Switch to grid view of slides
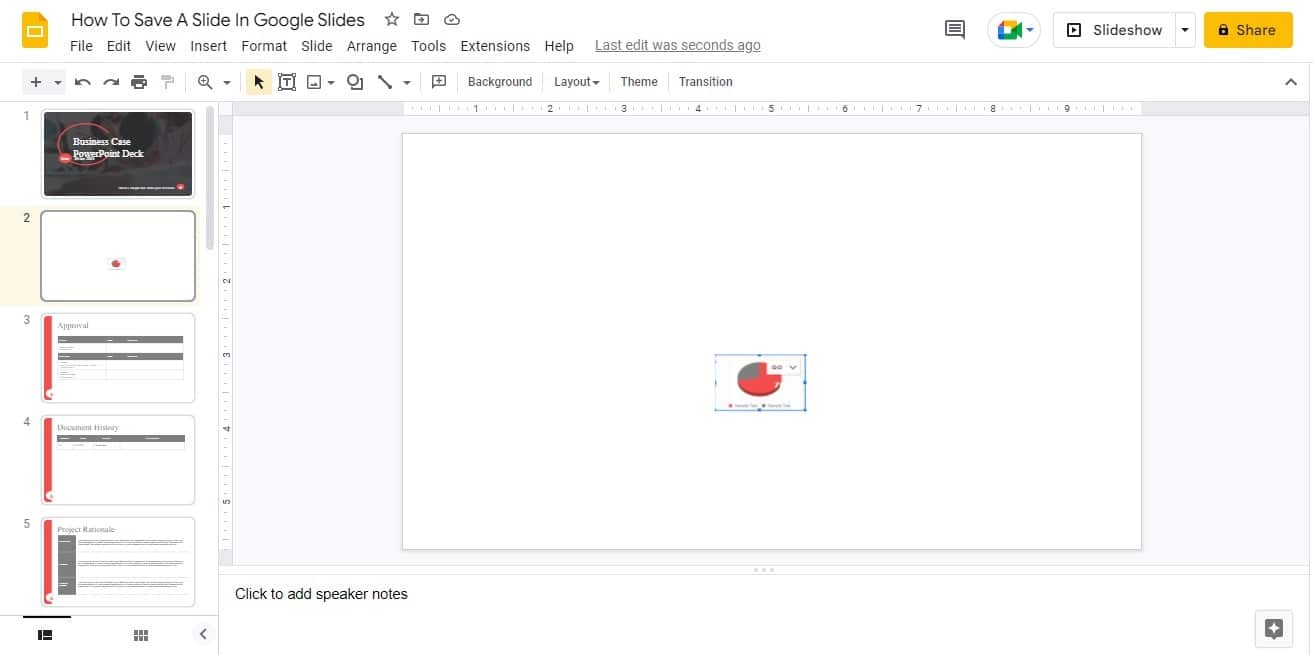The image size is (1313, 655). [x=140, y=634]
